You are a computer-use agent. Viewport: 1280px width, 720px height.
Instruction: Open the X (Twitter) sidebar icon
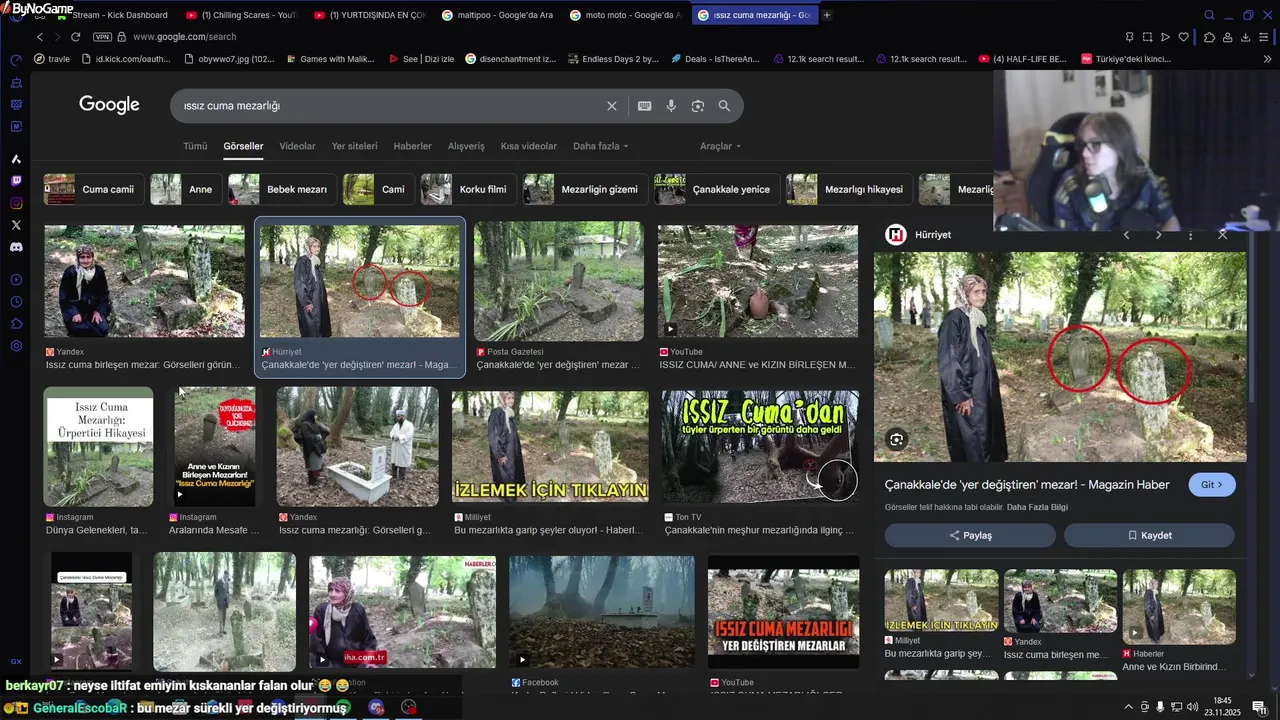point(16,225)
